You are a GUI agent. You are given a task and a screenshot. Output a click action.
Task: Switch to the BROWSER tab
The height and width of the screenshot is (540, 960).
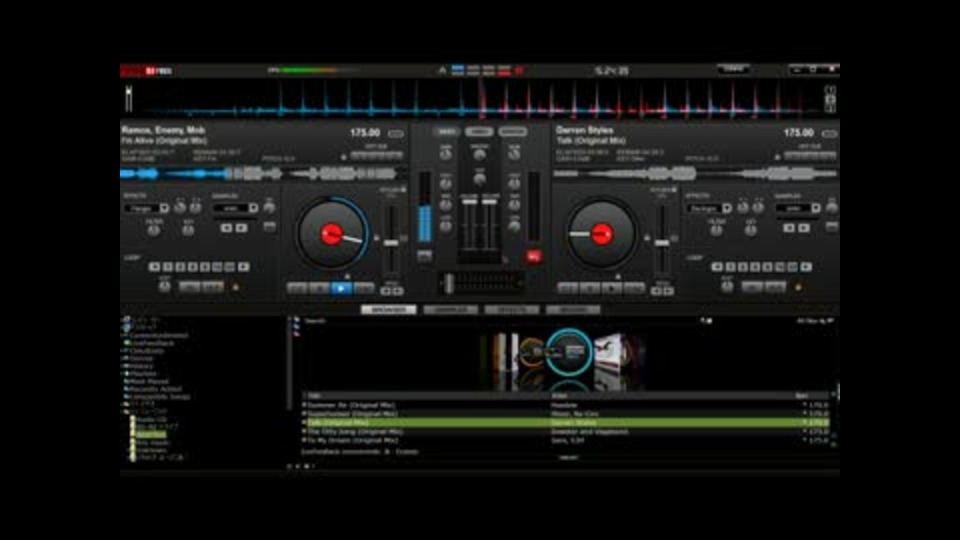pos(389,310)
